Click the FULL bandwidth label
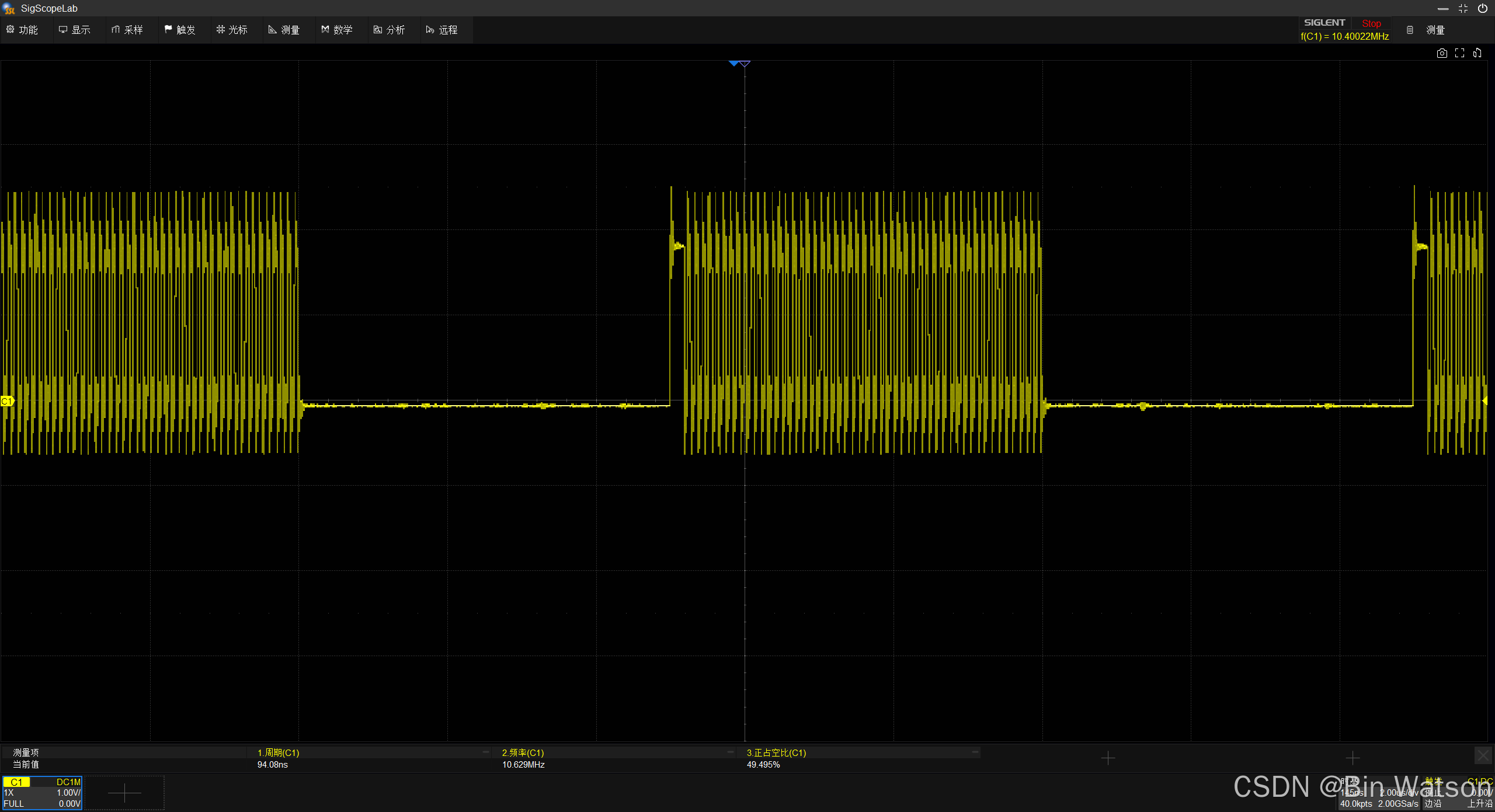 pyautogui.click(x=14, y=804)
